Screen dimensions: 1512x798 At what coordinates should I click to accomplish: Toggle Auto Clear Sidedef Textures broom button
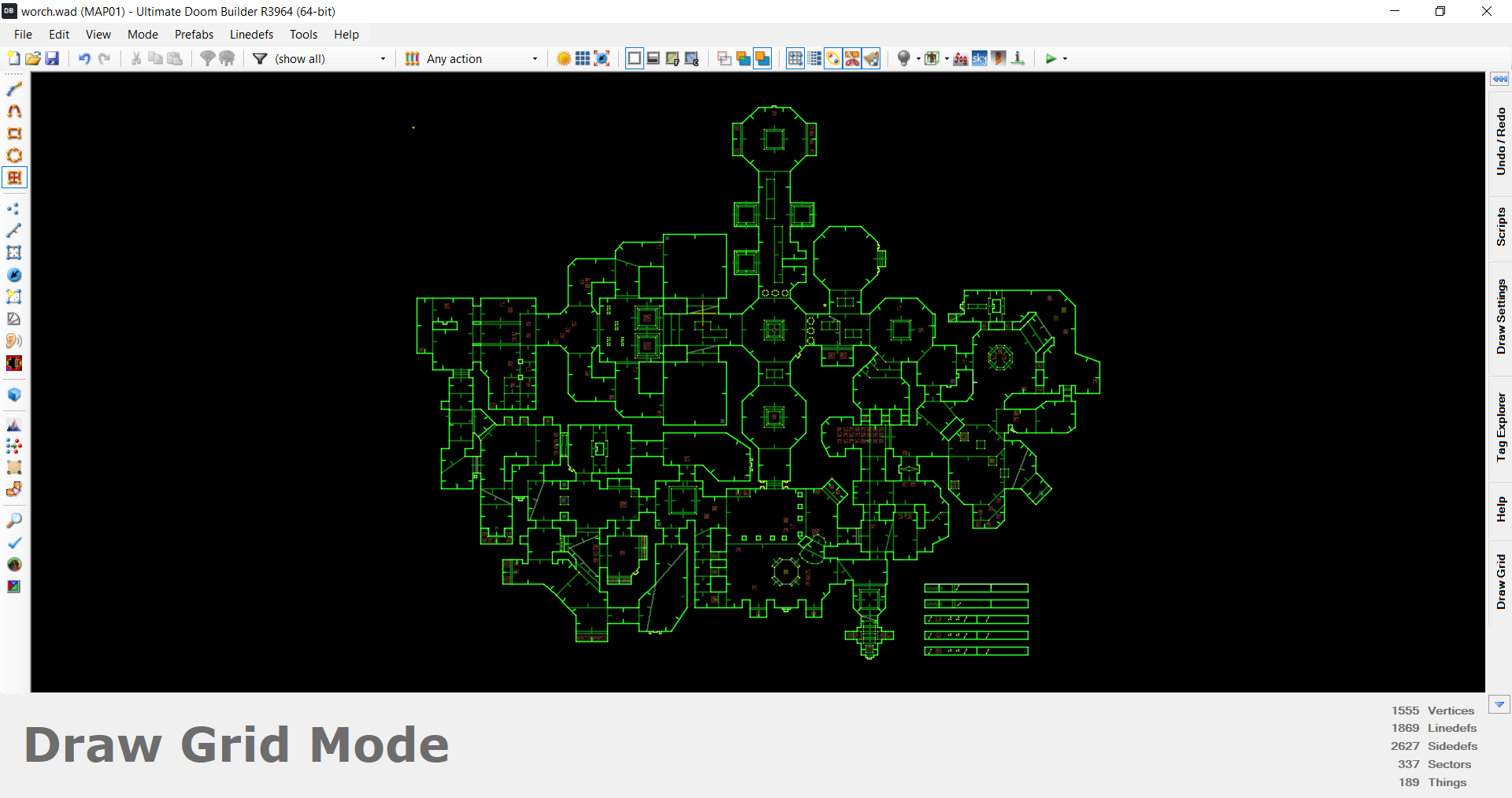tap(871, 58)
